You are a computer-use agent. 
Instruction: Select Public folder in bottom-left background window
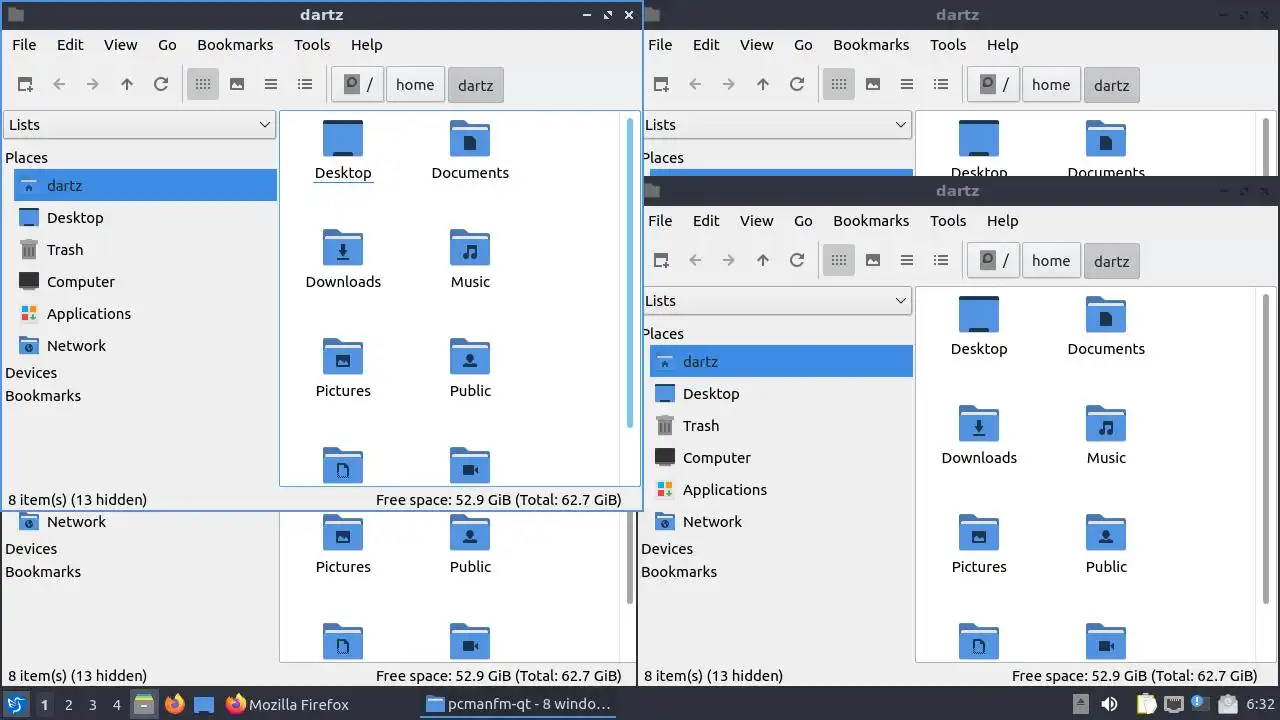pyautogui.click(x=470, y=544)
